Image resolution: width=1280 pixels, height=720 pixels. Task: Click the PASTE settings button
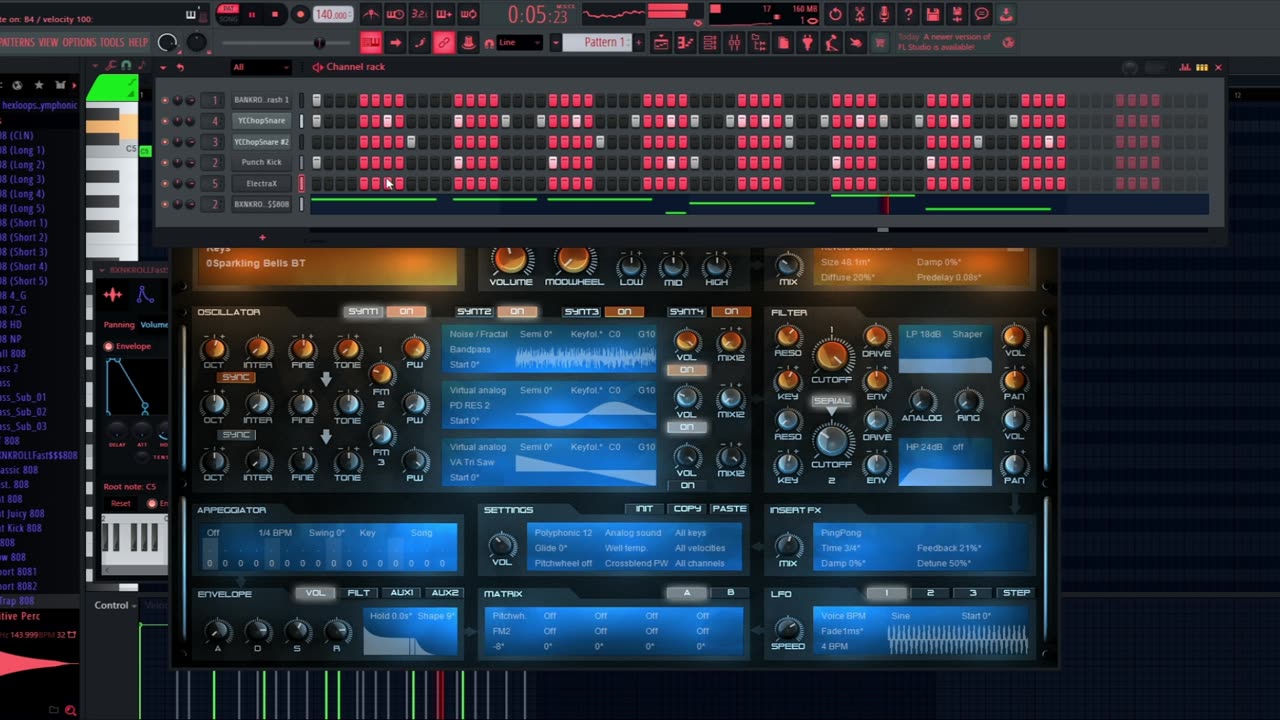coord(729,509)
